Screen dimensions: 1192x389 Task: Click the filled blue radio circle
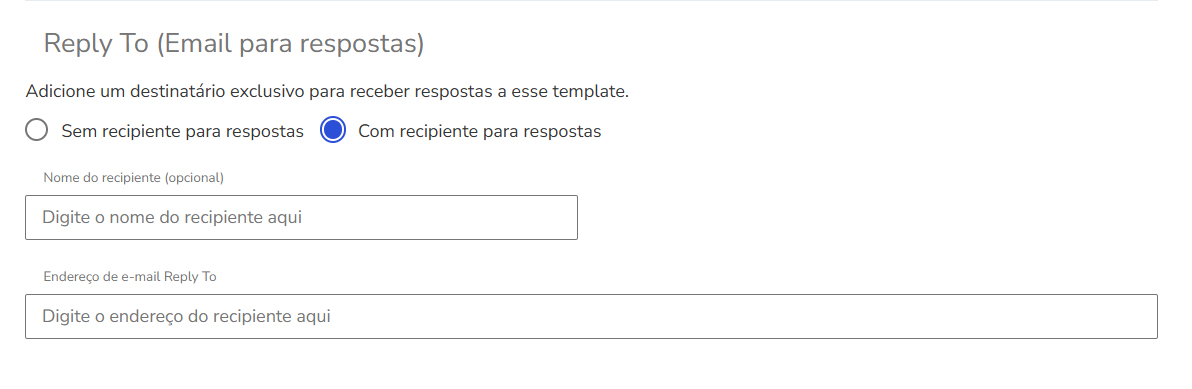[333, 131]
